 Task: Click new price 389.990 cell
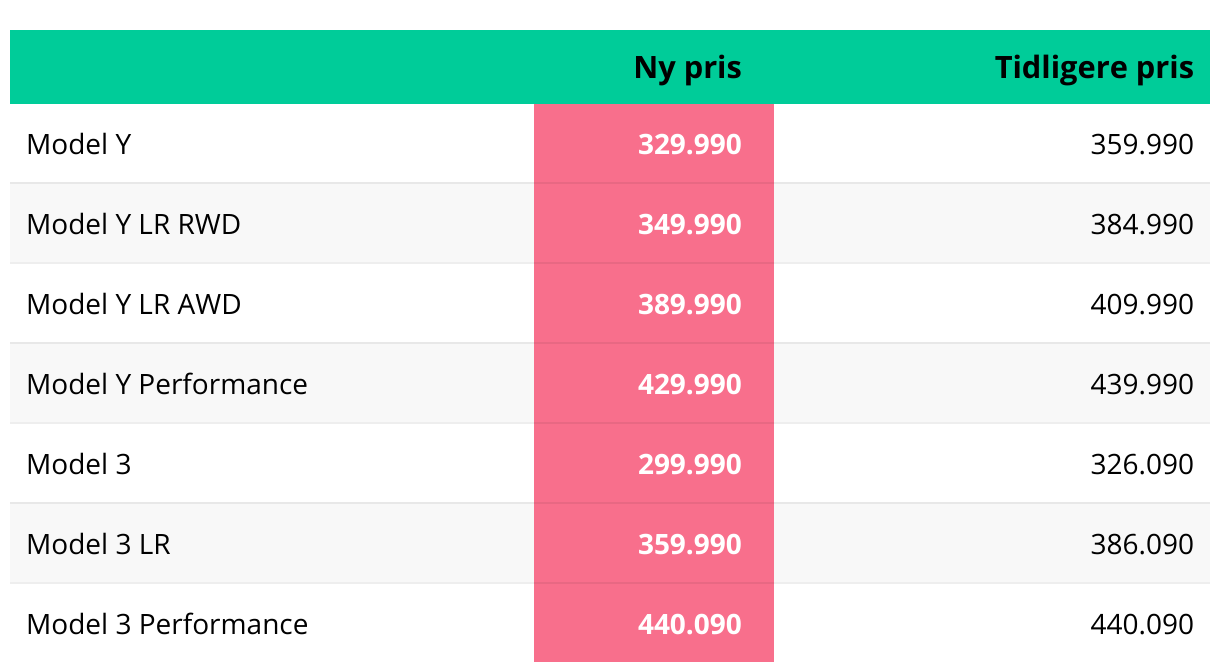[x=690, y=304]
